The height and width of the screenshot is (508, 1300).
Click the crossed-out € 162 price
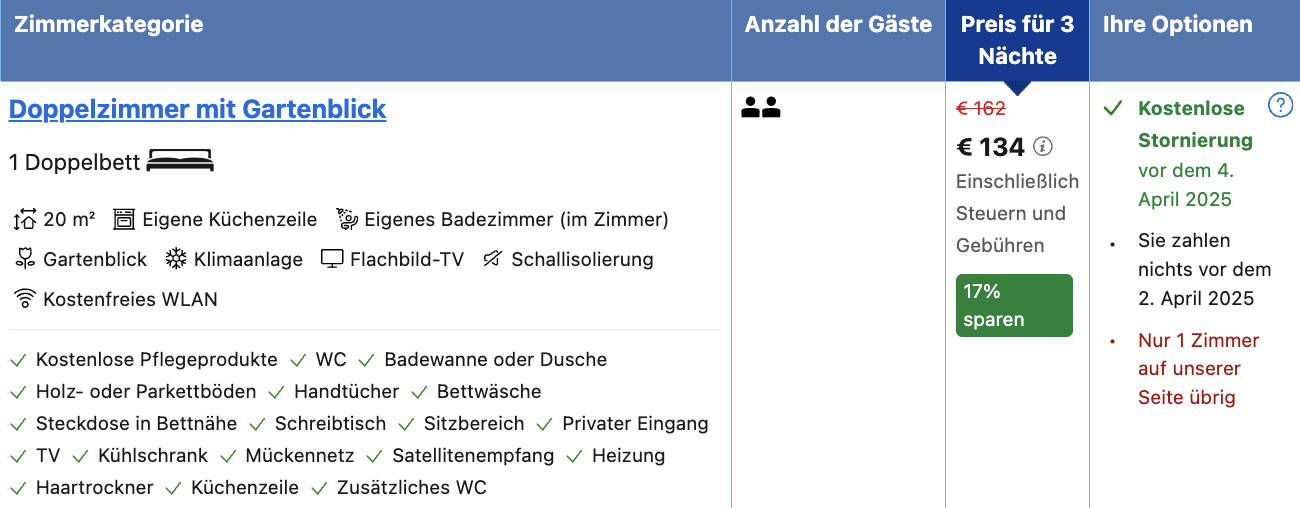[x=981, y=108]
